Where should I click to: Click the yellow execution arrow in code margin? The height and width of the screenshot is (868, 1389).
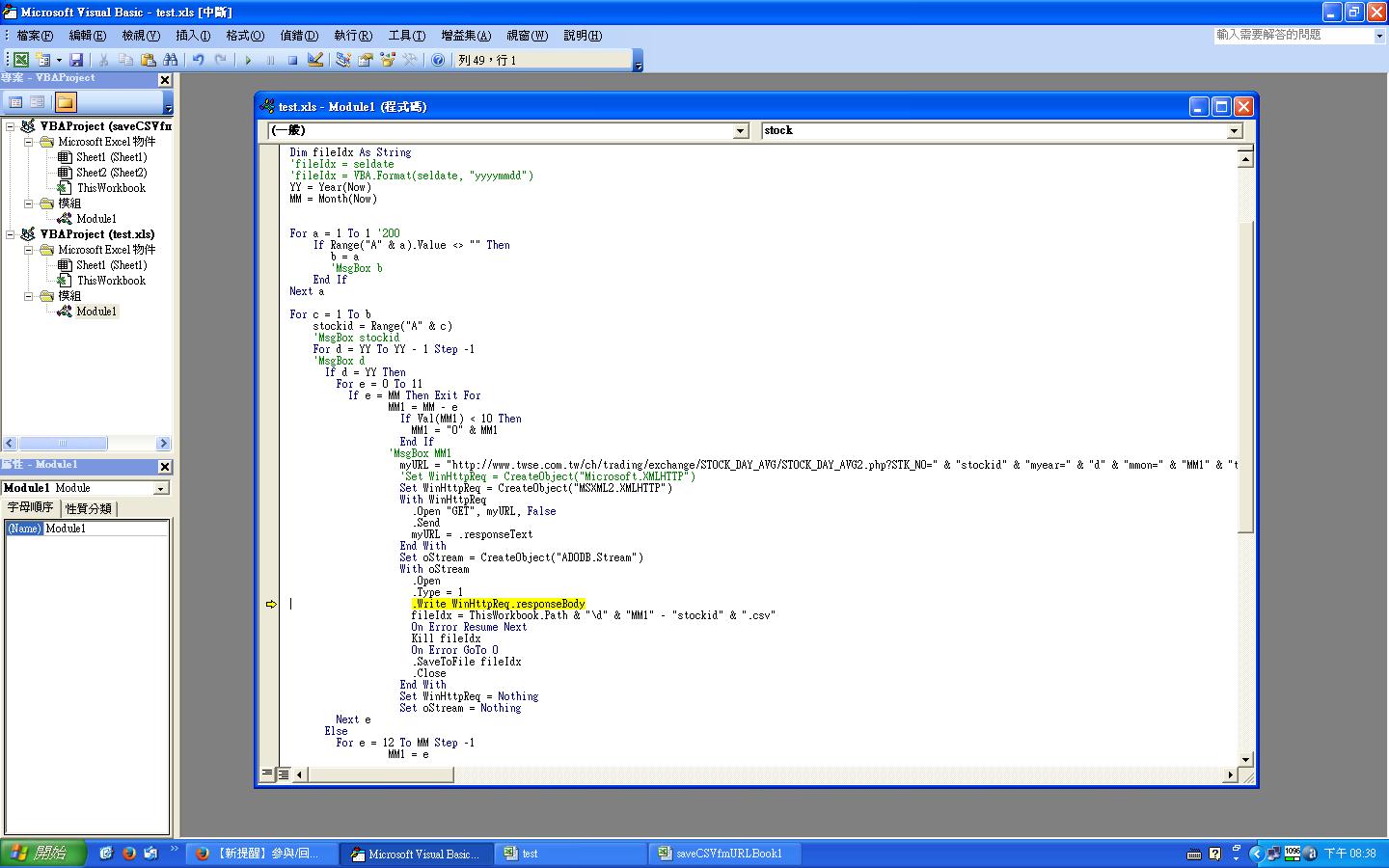point(271,605)
